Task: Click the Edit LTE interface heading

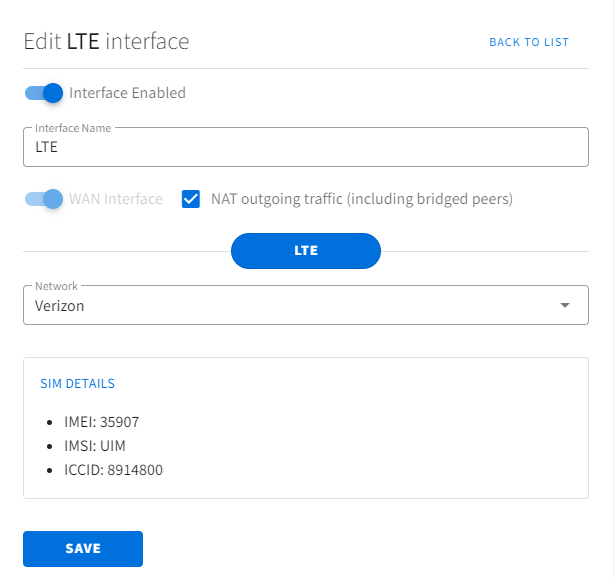Action: click(106, 41)
